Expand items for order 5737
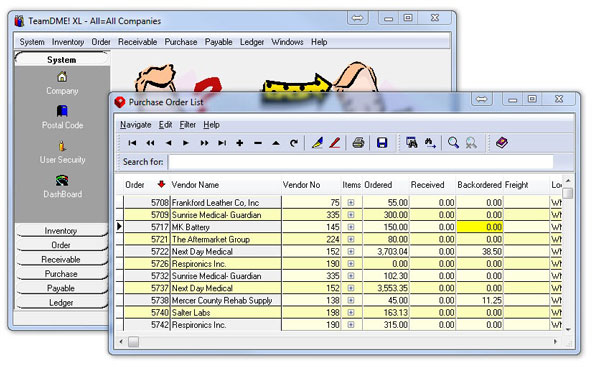The image size is (600, 367). 351,288
